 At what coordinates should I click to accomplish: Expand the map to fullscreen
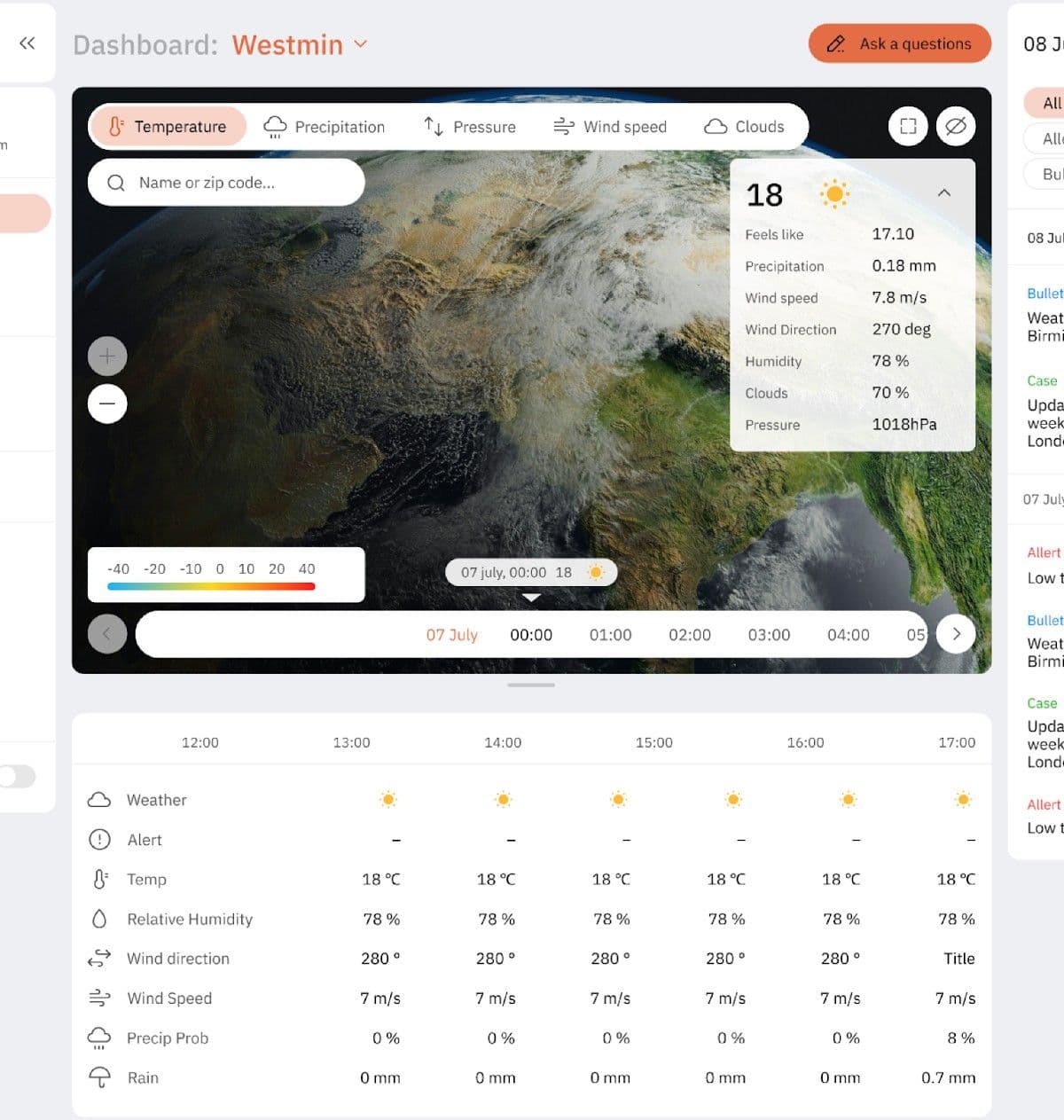(x=908, y=126)
